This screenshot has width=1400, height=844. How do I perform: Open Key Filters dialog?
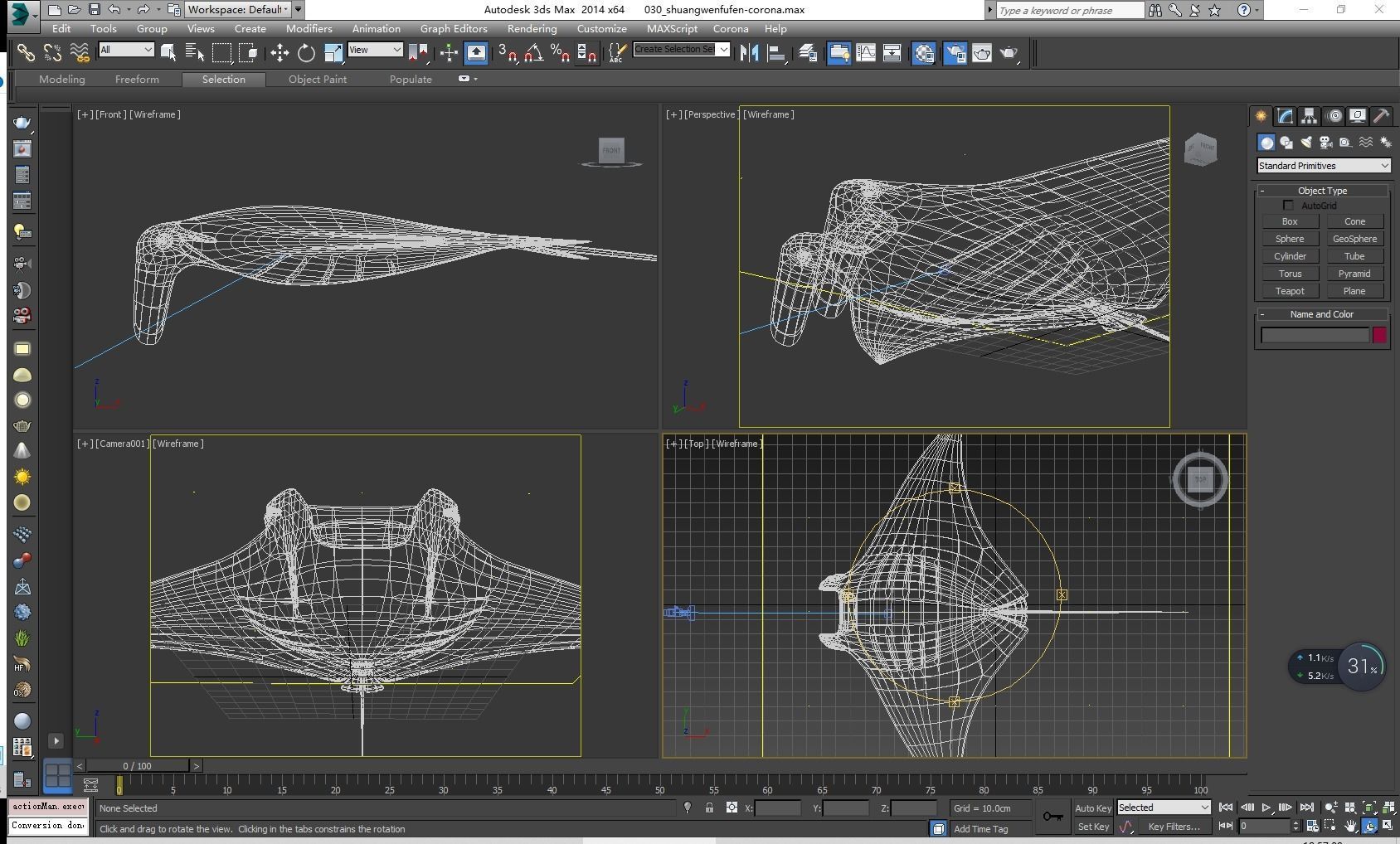(1174, 827)
